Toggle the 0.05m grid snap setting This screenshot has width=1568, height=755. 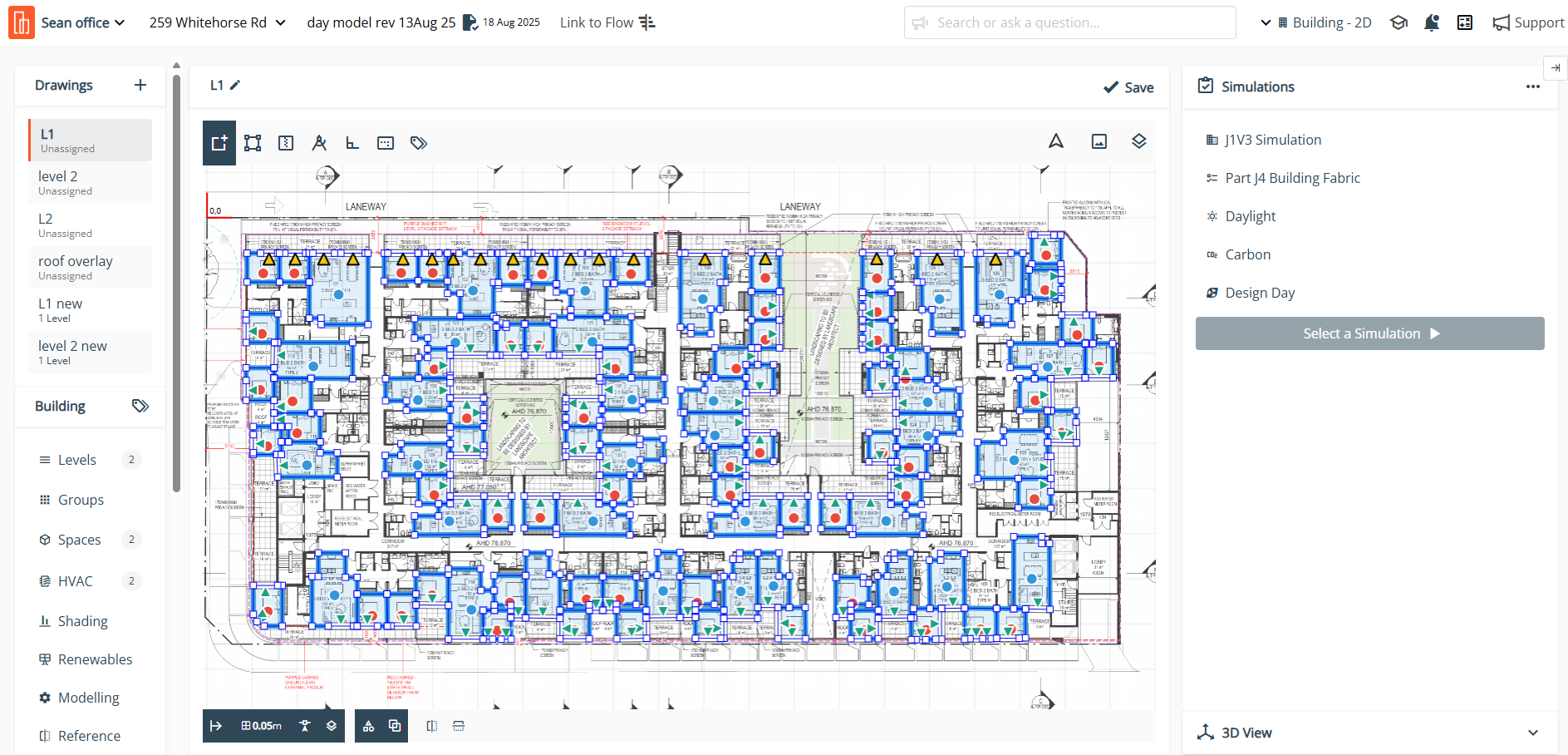point(262,726)
